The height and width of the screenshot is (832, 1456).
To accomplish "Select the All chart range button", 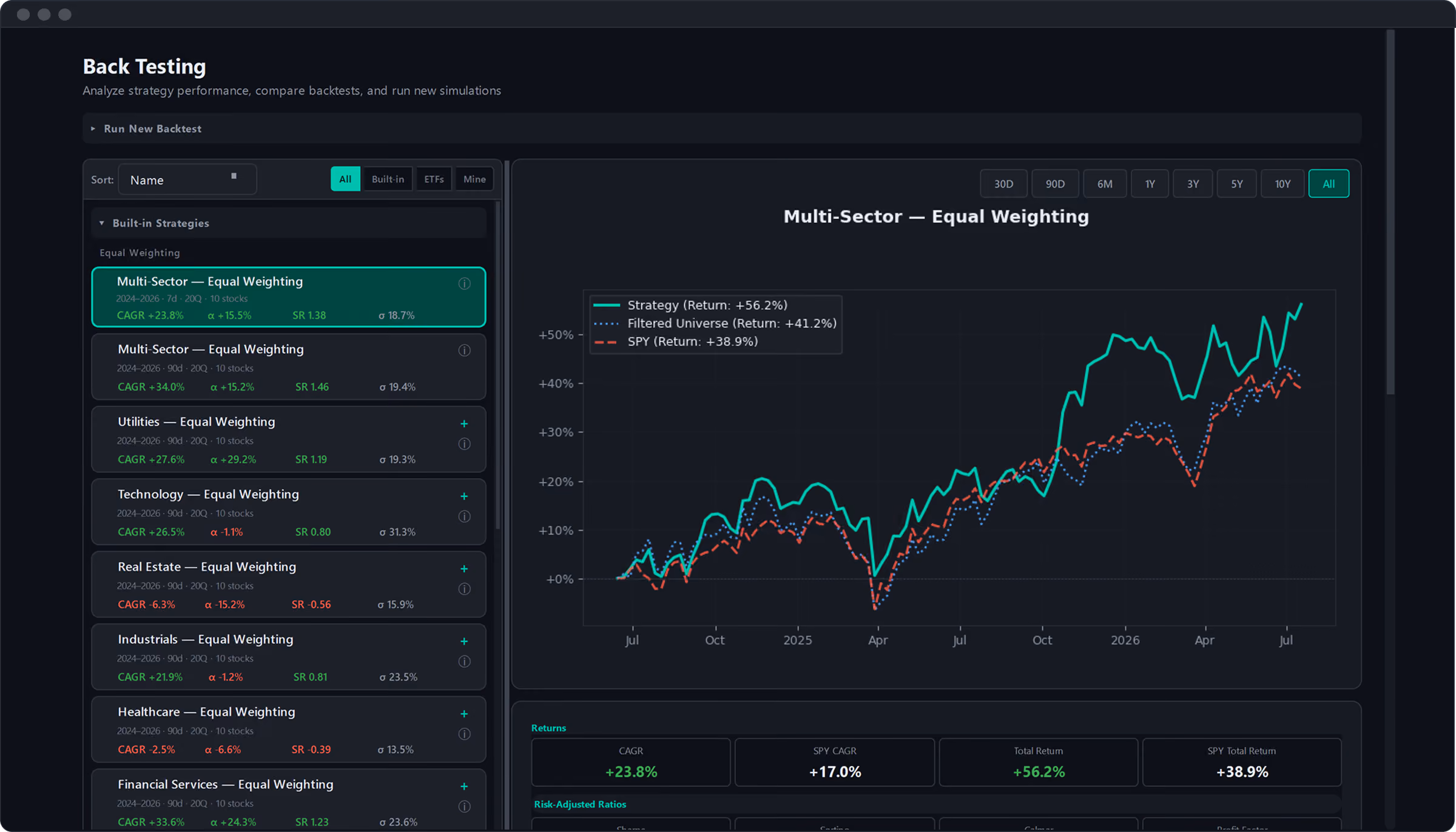I will pyautogui.click(x=1329, y=184).
